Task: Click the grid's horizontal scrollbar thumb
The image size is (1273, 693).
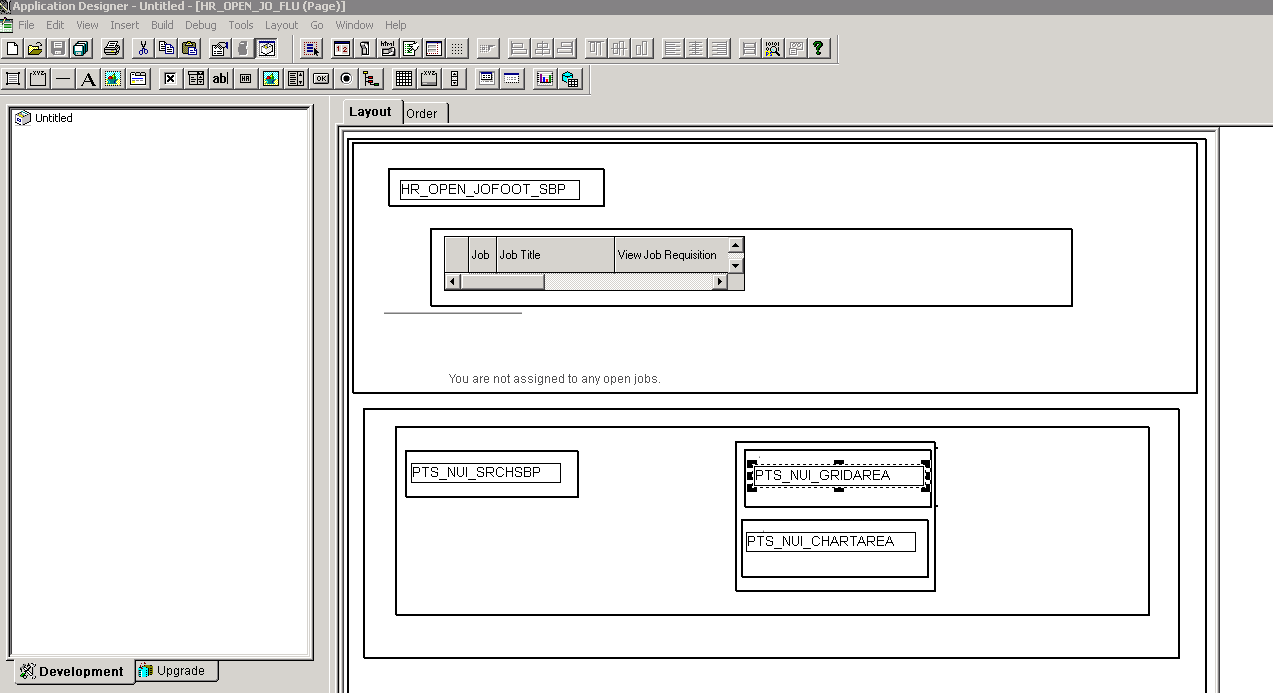Action: (x=502, y=282)
